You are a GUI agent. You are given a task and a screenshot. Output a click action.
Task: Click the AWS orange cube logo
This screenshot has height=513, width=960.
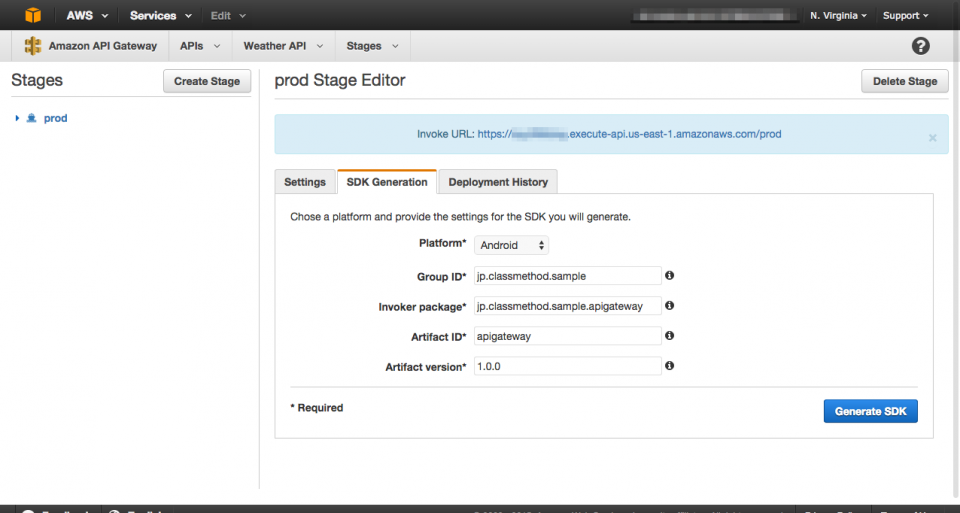click(x=32, y=15)
